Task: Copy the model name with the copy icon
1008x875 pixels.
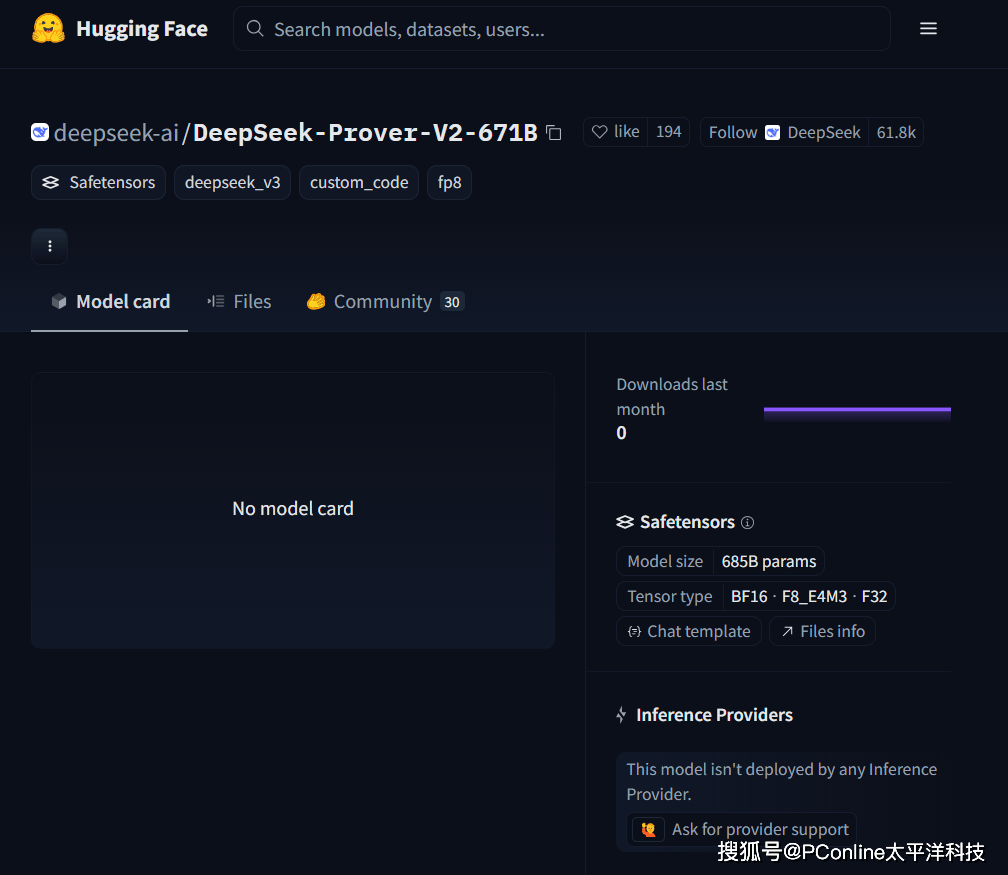Action: click(x=554, y=132)
